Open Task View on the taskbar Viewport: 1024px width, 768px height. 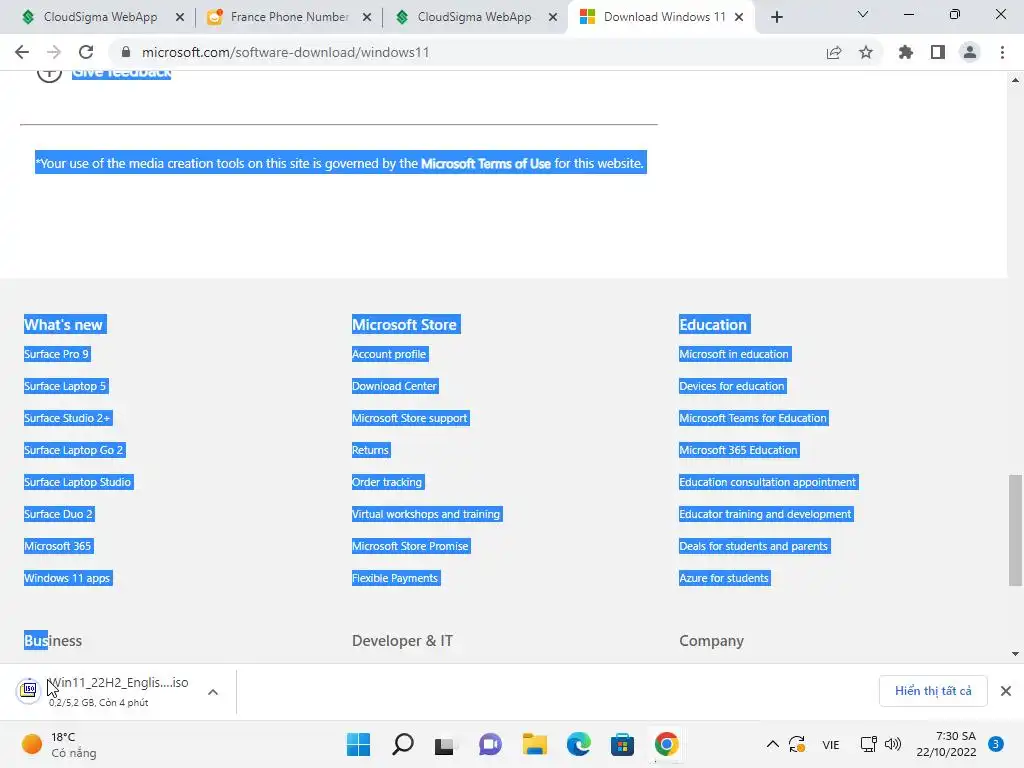point(446,744)
